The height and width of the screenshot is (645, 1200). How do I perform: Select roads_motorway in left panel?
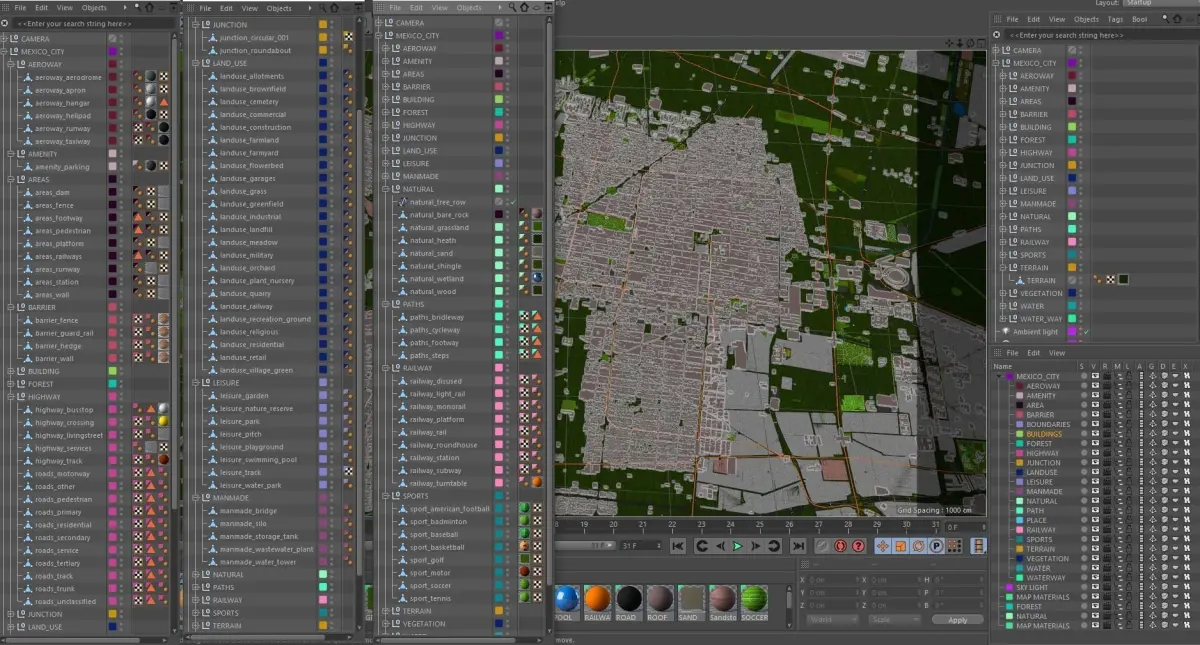click(62, 473)
